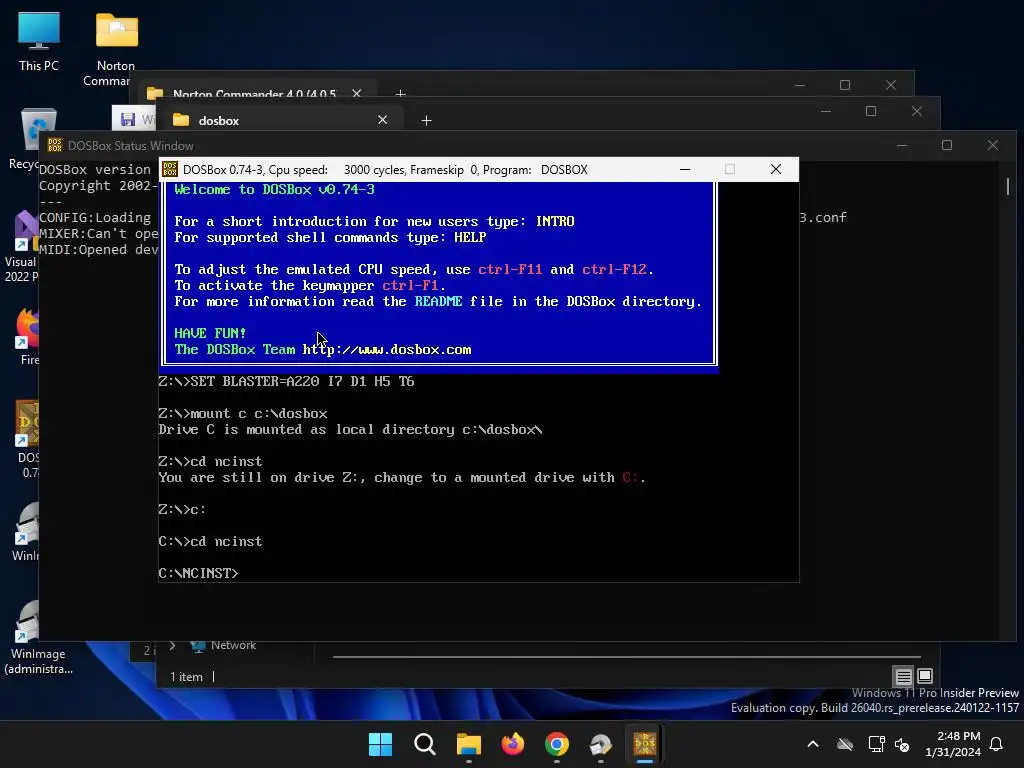Open the This PC desktop icon

[39, 42]
